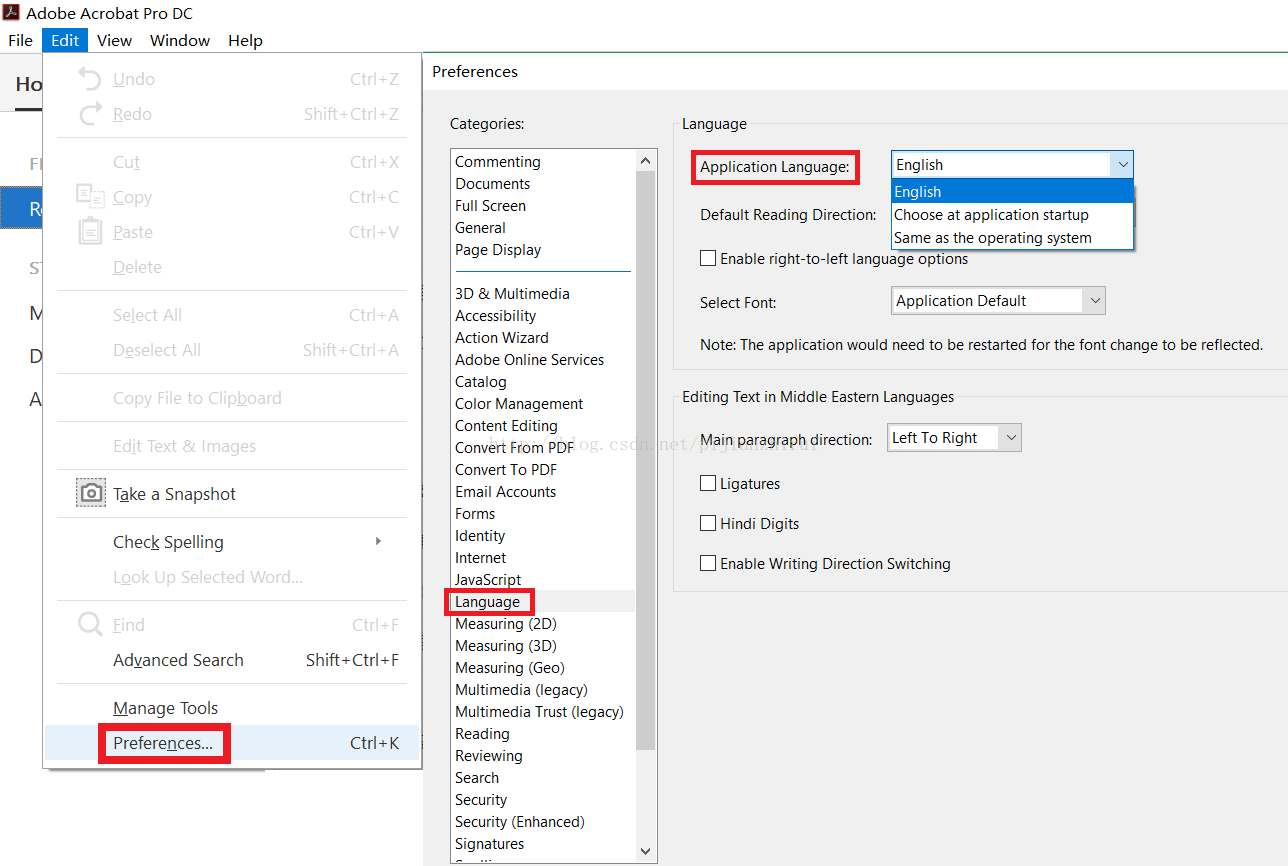Open the View menu
The height and width of the screenshot is (866, 1288).
tap(113, 40)
